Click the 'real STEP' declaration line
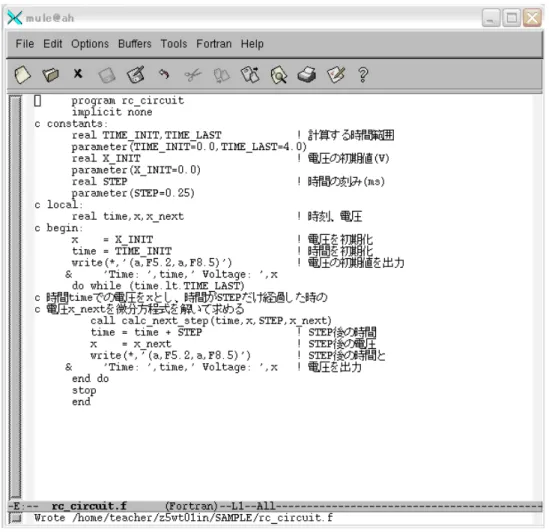 point(99,181)
